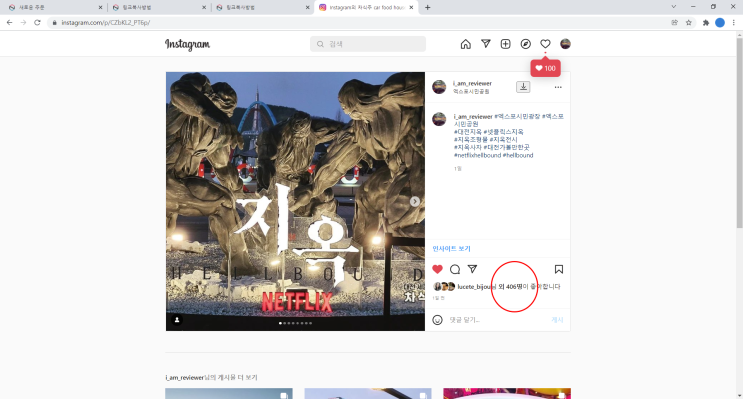Open emoji picker in comment box

coord(437,320)
